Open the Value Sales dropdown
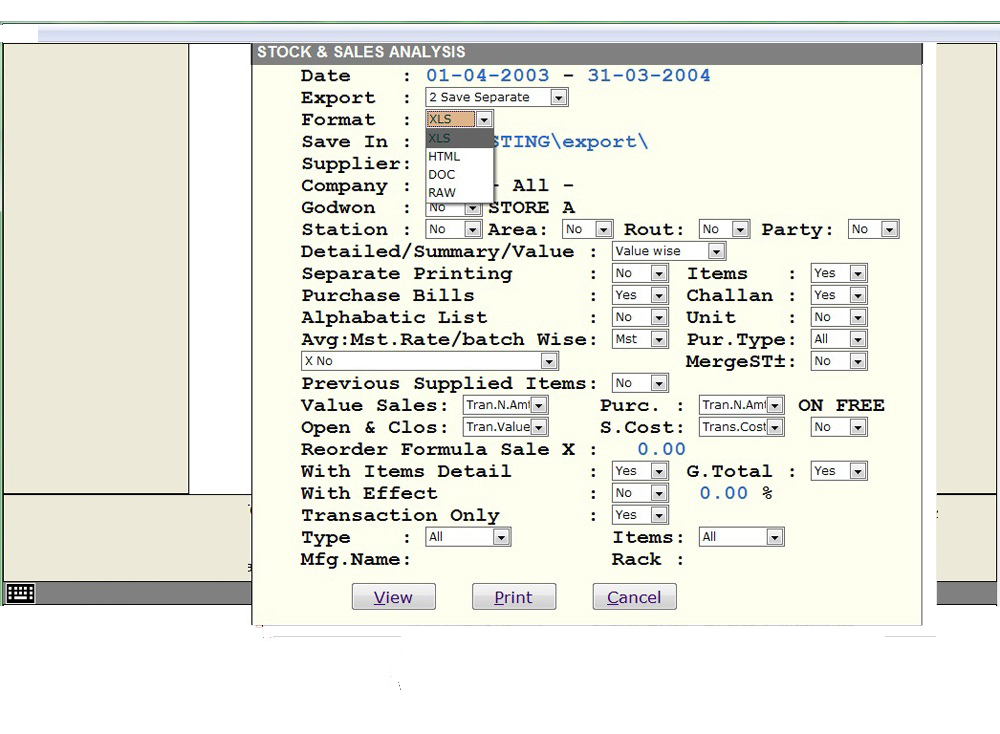The width and height of the screenshot is (1000, 734). click(x=505, y=405)
